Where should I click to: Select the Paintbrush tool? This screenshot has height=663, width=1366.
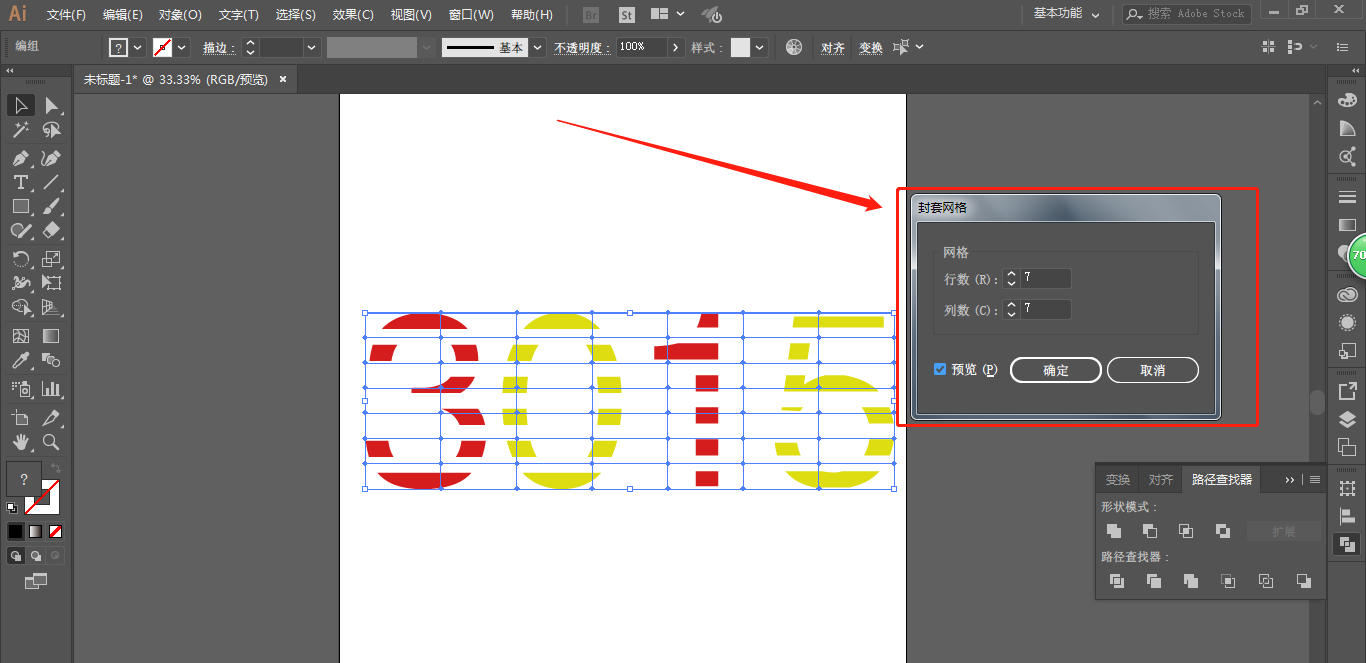coord(52,206)
